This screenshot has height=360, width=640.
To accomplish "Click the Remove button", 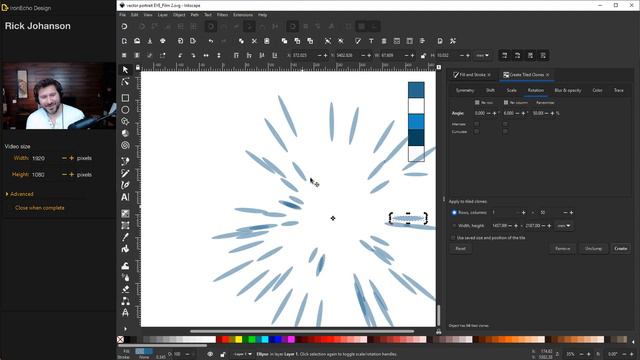I will tap(562, 248).
